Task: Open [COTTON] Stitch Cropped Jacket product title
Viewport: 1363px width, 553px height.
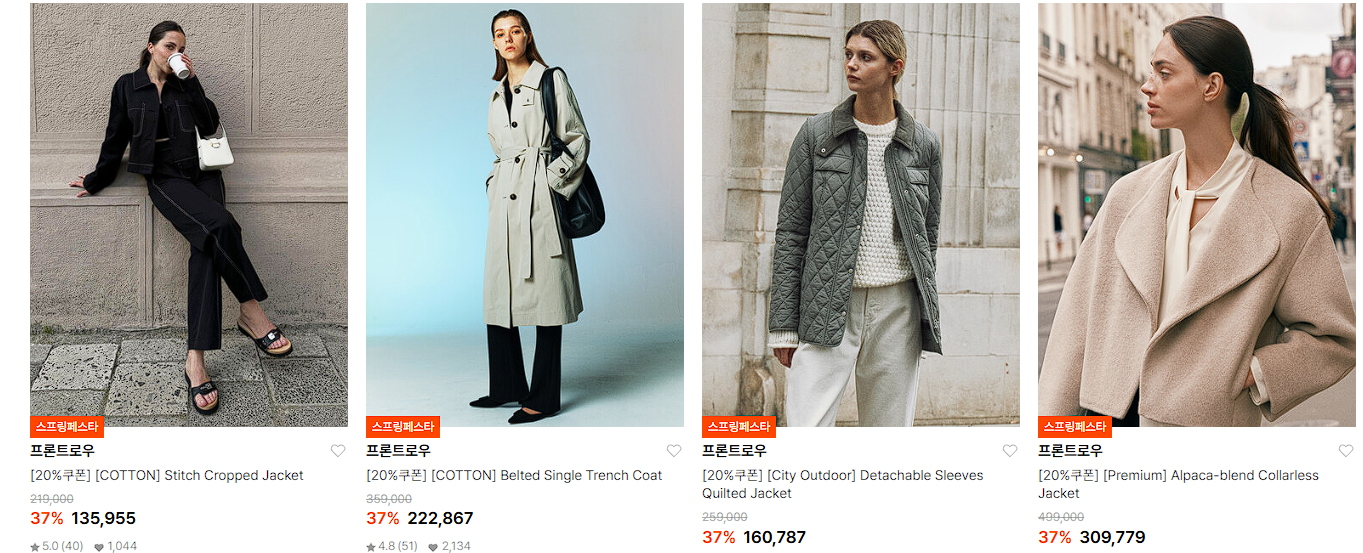Action: point(167,475)
